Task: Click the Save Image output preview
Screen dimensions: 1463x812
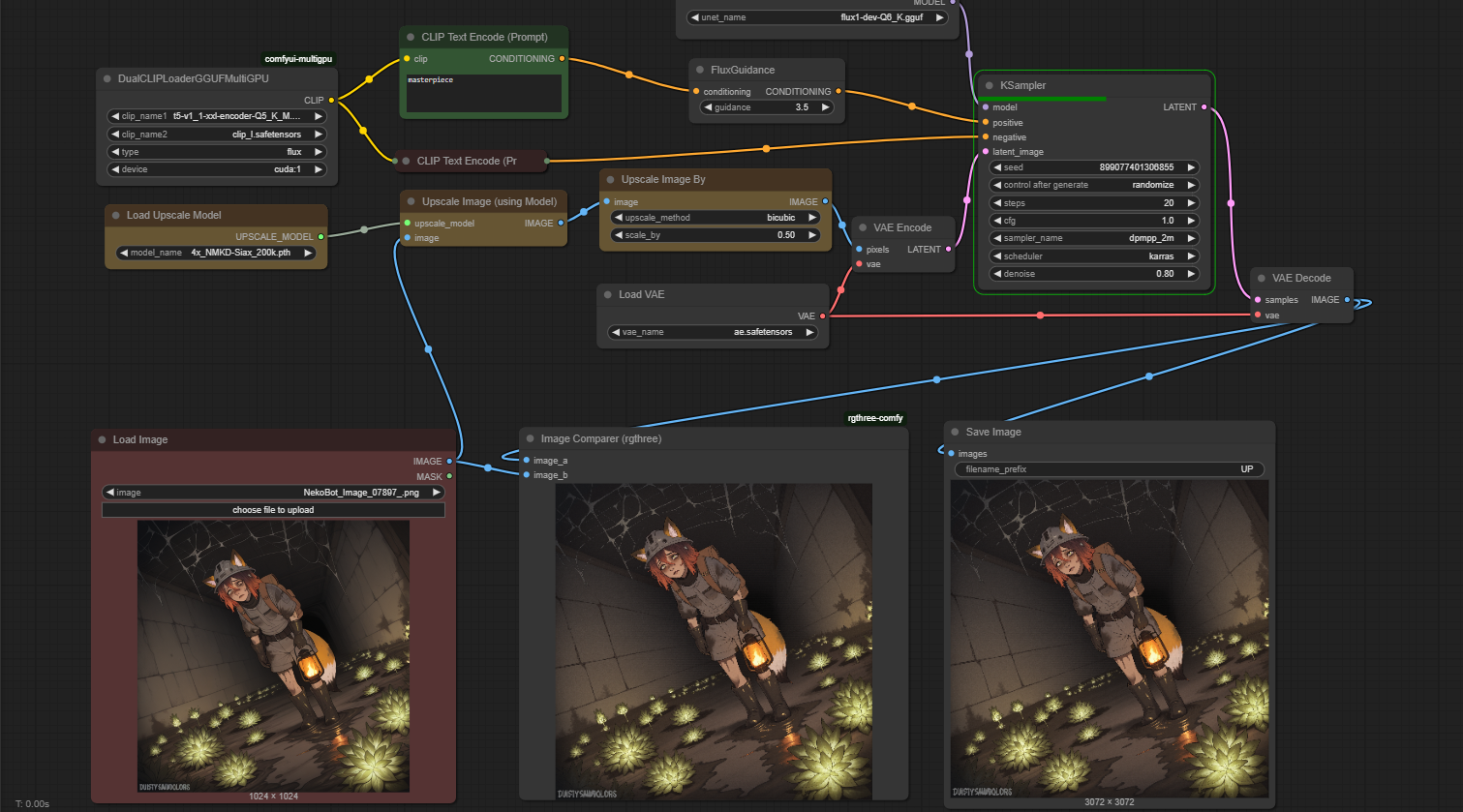Action: tap(1110, 639)
